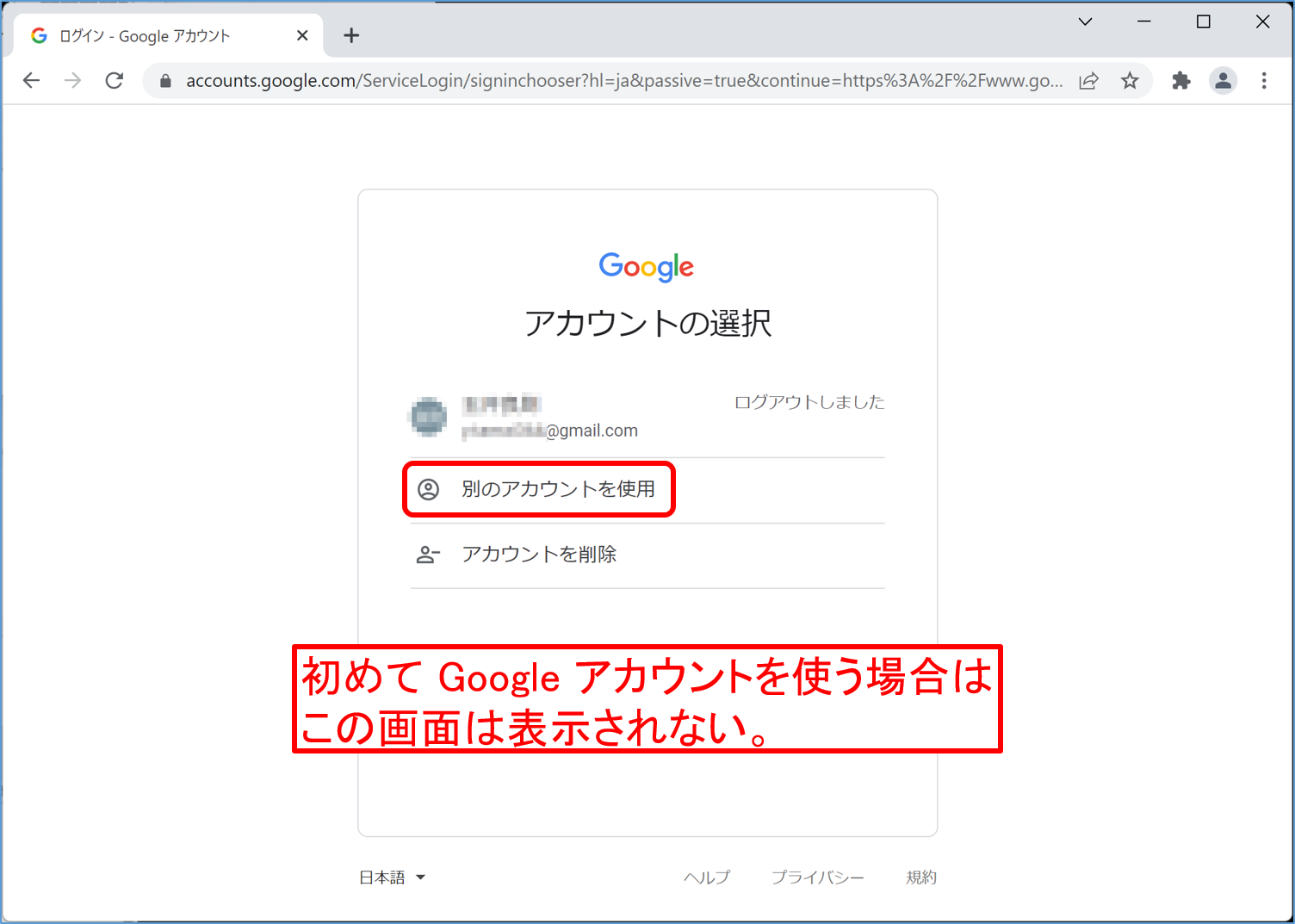The image size is (1295, 924).
Task: Open the プライバシー link
Action: point(818,877)
